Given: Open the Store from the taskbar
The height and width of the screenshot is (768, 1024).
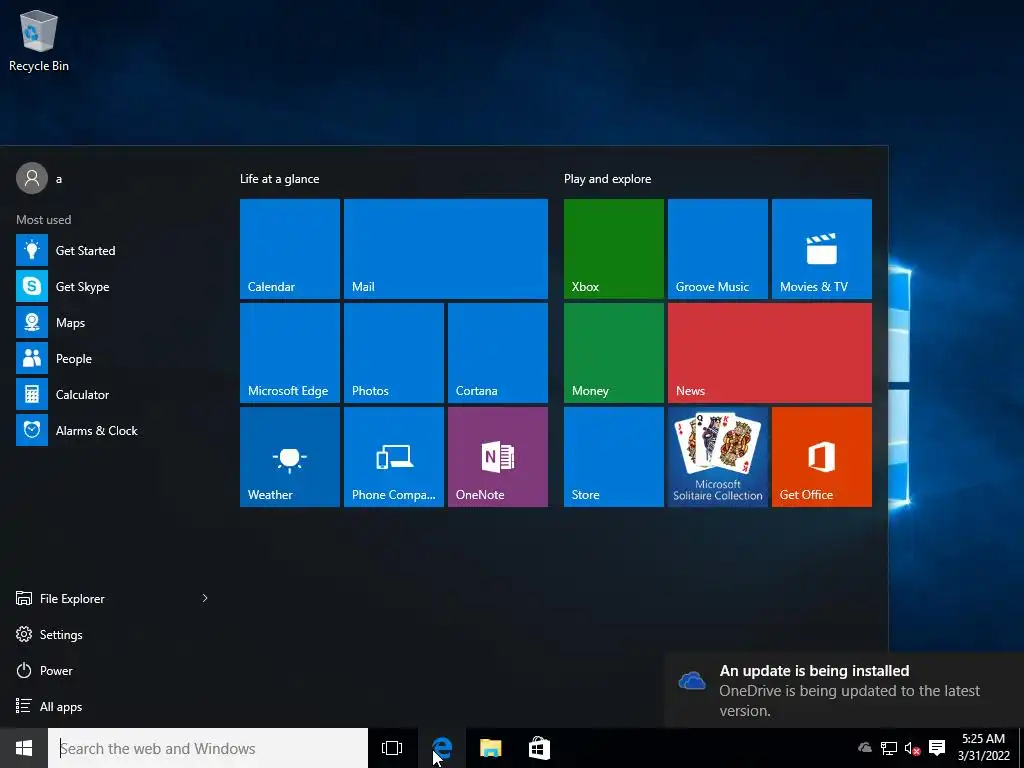Looking at the screenshot, I should click(539, 748).
